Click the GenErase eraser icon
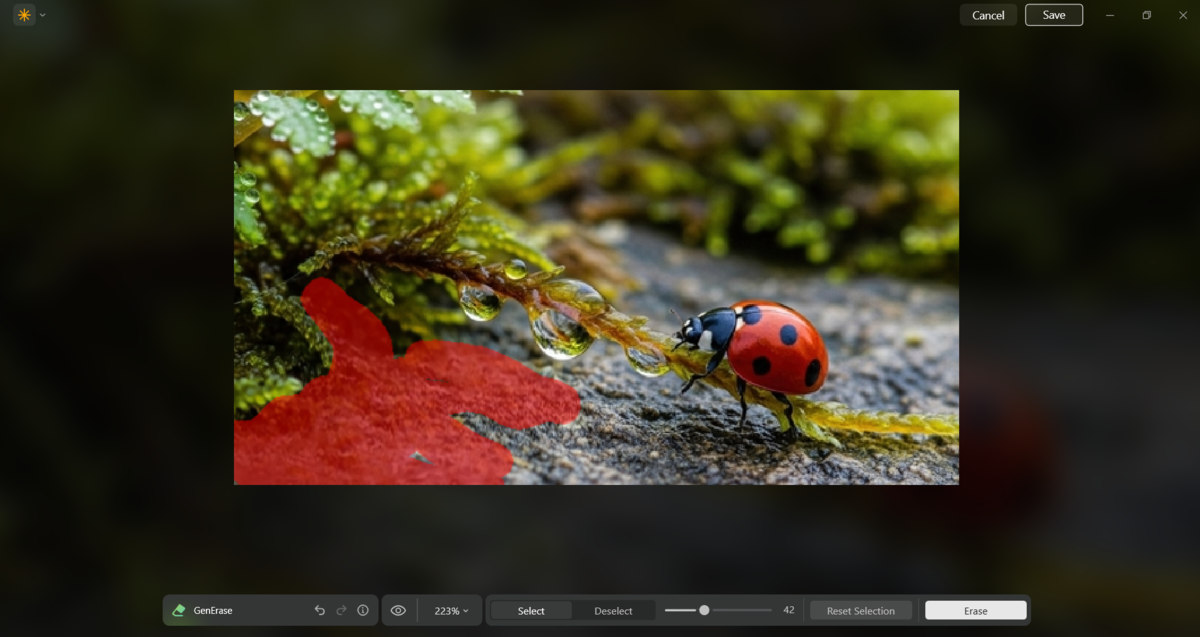This screenshot has height=637, width=1200. coord(179,610)
